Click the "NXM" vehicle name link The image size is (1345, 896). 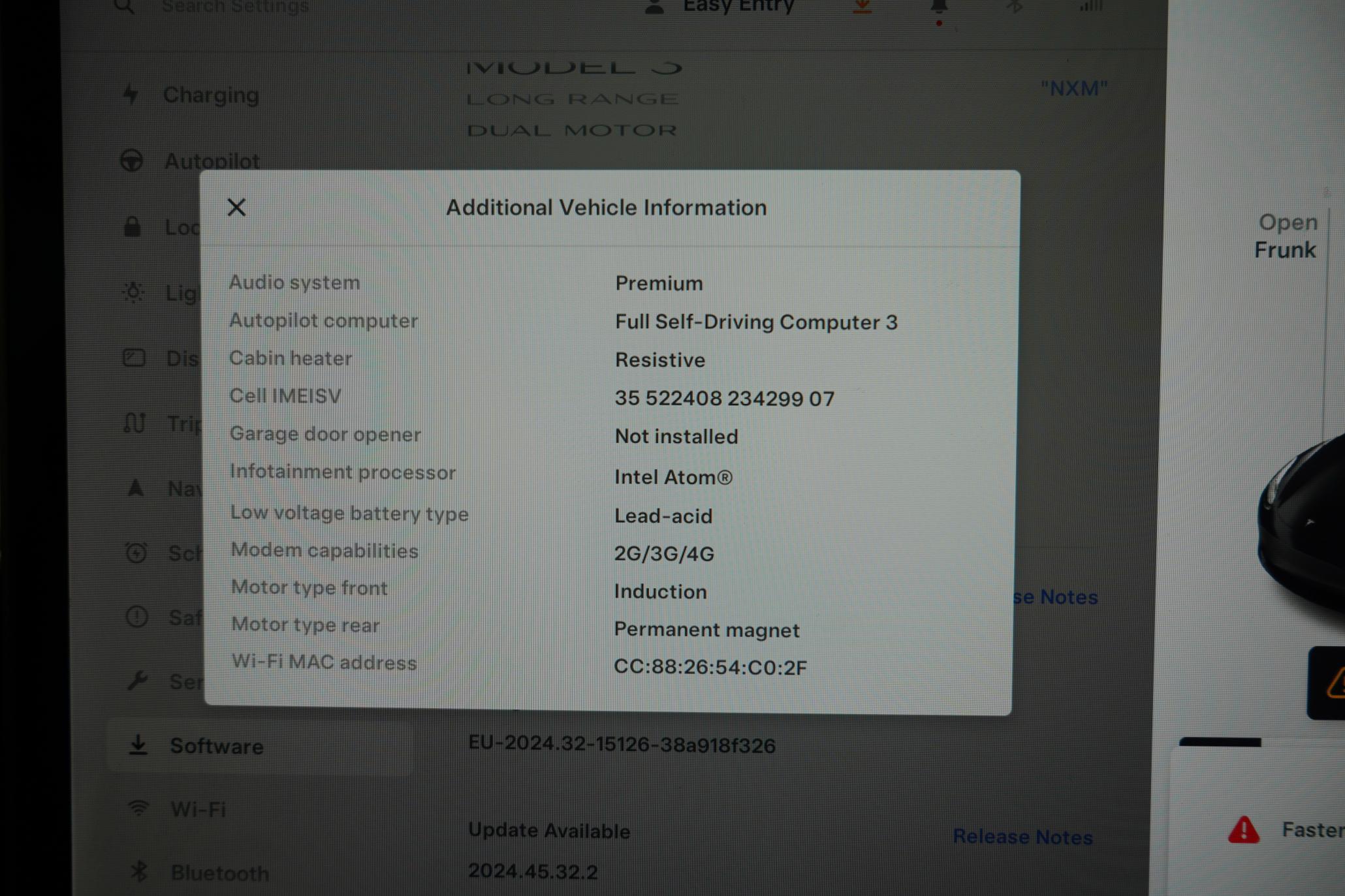(x=1074, y=88)
